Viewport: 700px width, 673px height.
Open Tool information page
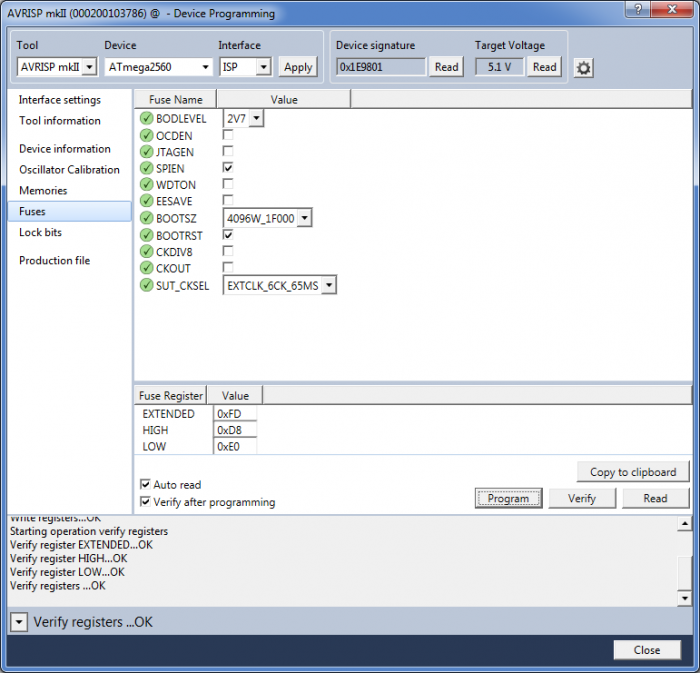60,120
